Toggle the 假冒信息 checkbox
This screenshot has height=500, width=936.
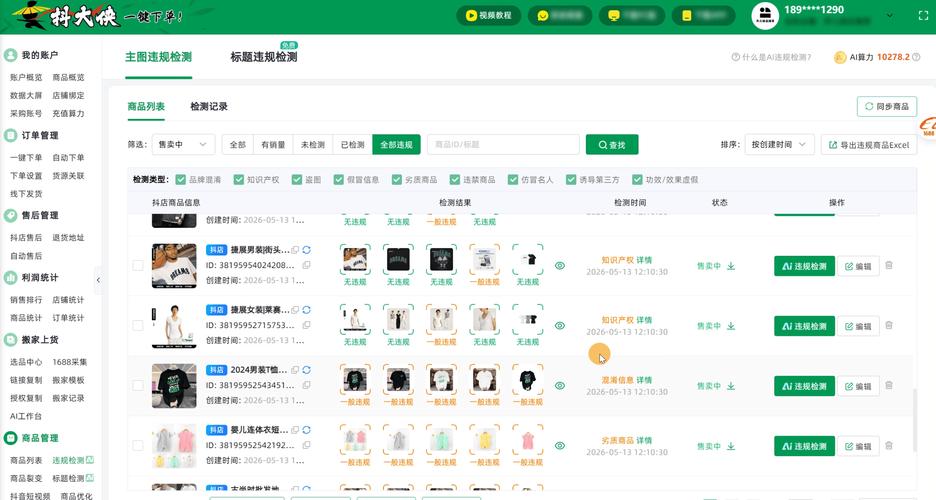coord(338,180)
